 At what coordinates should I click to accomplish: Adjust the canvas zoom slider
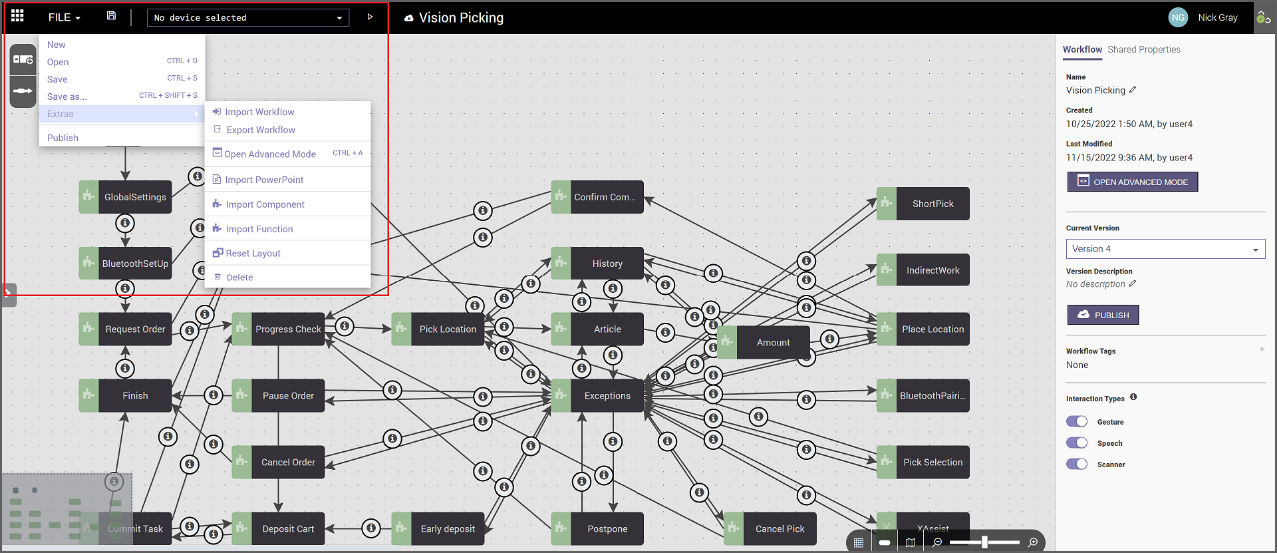985,542
